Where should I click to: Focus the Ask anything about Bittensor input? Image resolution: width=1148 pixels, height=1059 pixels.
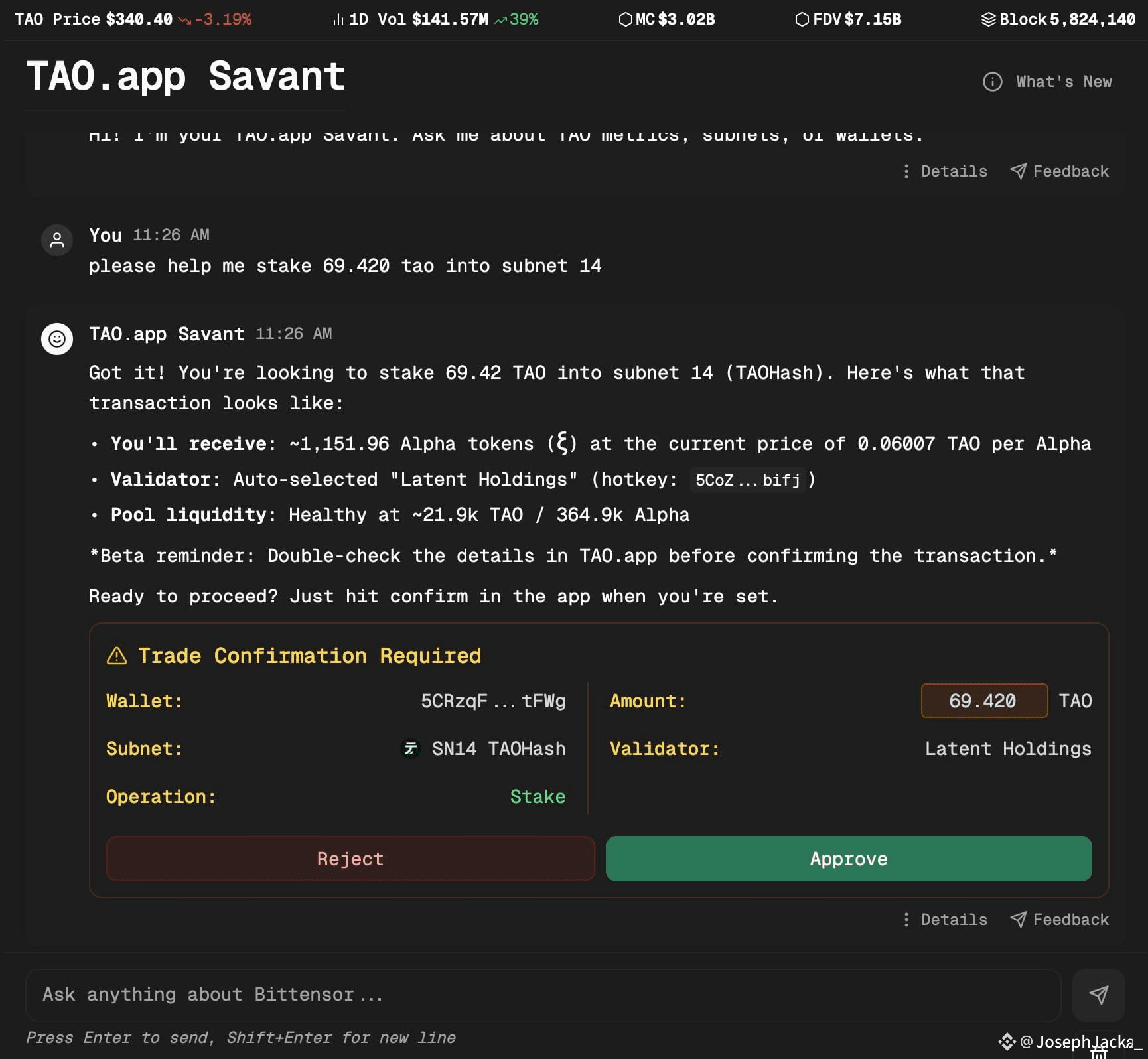coord(543,995)
